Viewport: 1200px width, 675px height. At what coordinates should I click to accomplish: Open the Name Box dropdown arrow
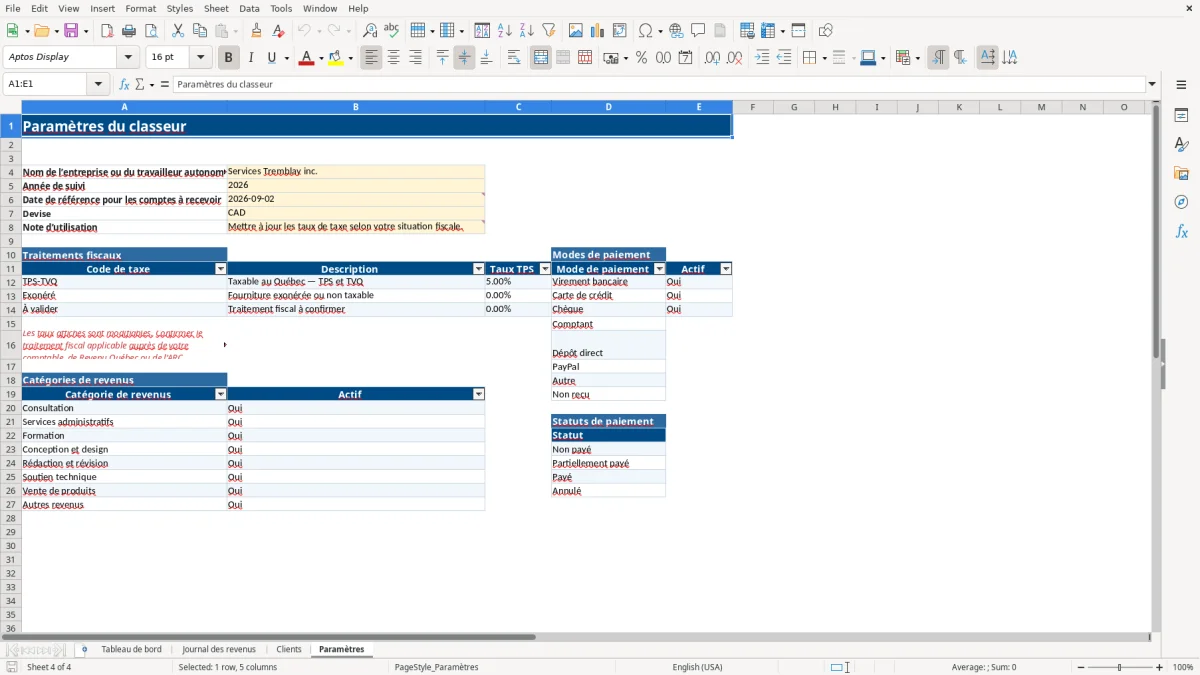click(x=99, y=85)
